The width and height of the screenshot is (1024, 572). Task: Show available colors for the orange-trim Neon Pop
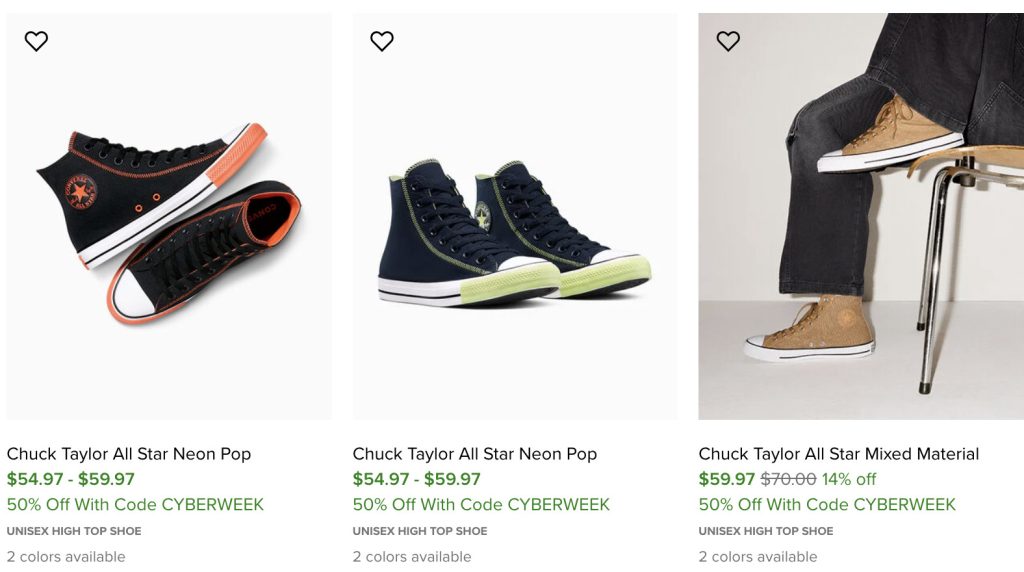tap(66, 557)
